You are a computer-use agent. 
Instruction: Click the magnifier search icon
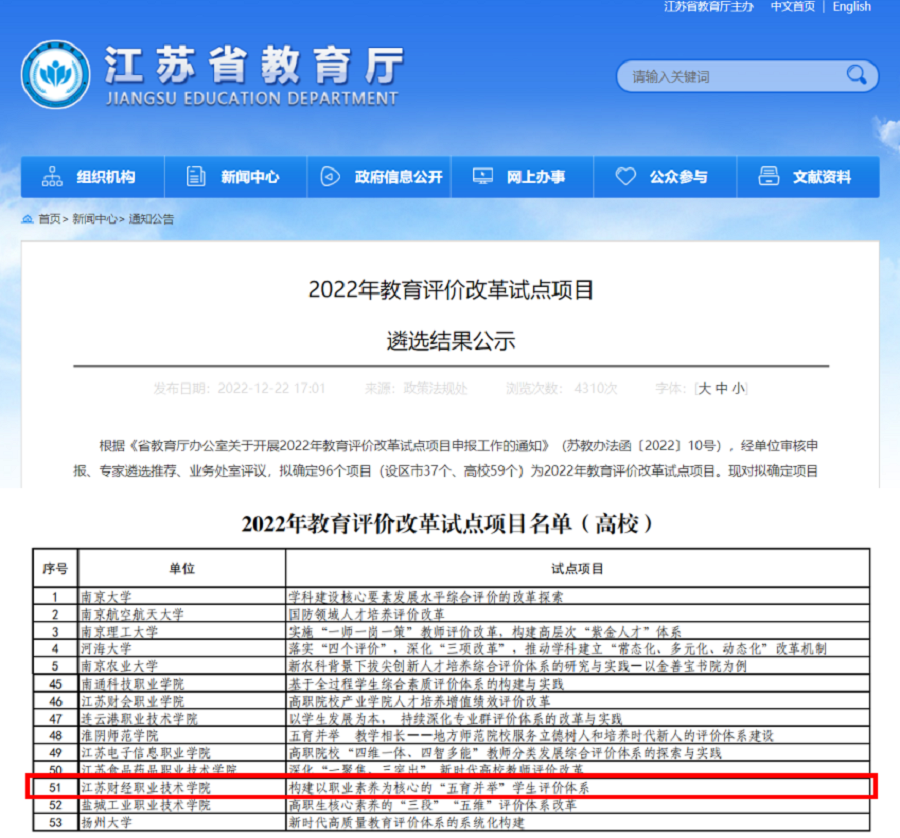pos(856,75)
